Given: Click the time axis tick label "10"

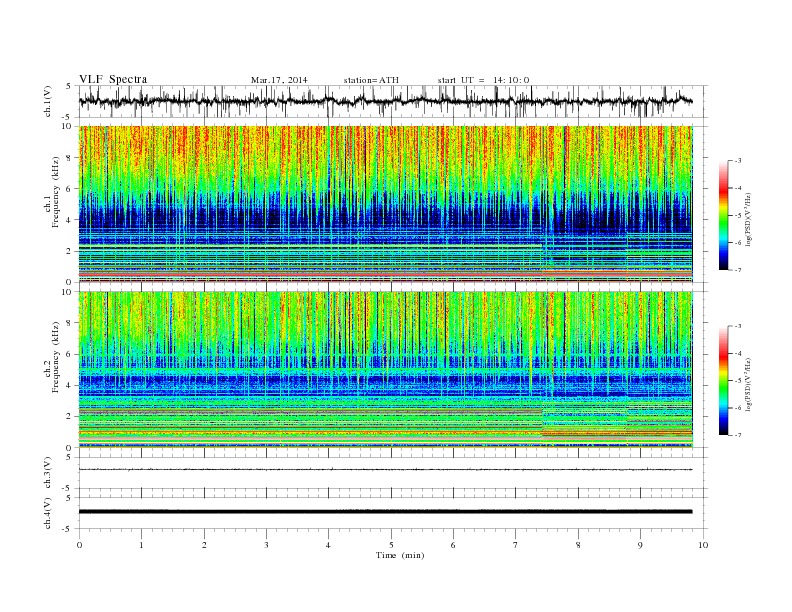Looking at the screenshot, I should click(x=703, y=545).
